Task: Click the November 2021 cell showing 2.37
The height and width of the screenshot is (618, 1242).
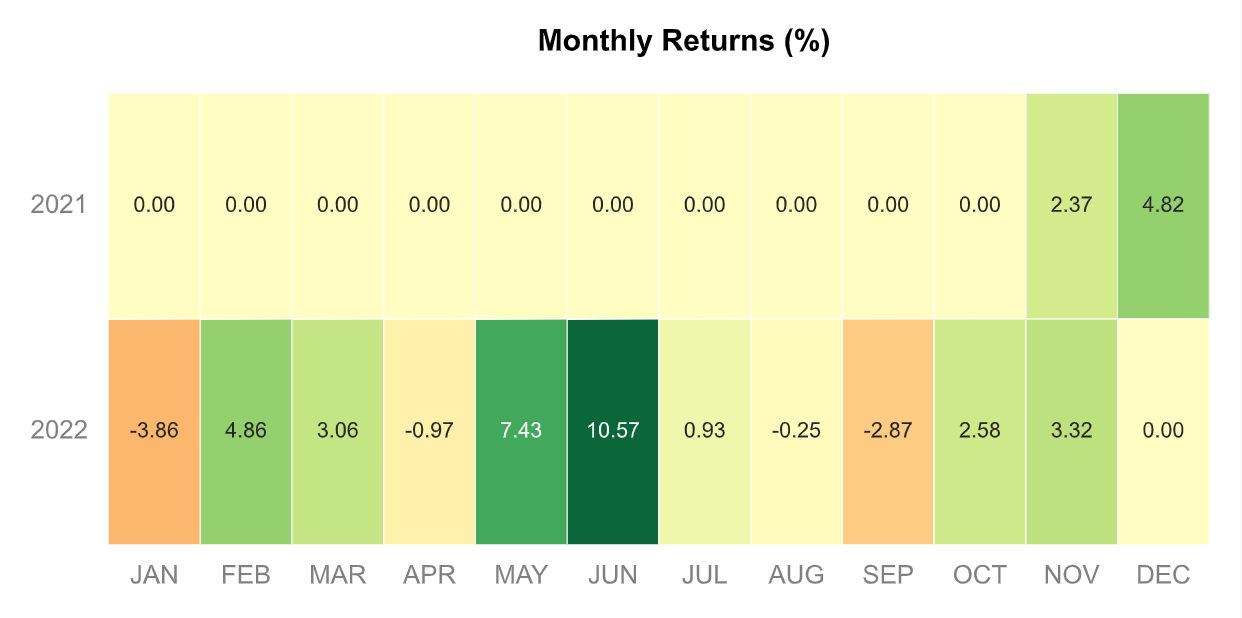Action: 1072,206
